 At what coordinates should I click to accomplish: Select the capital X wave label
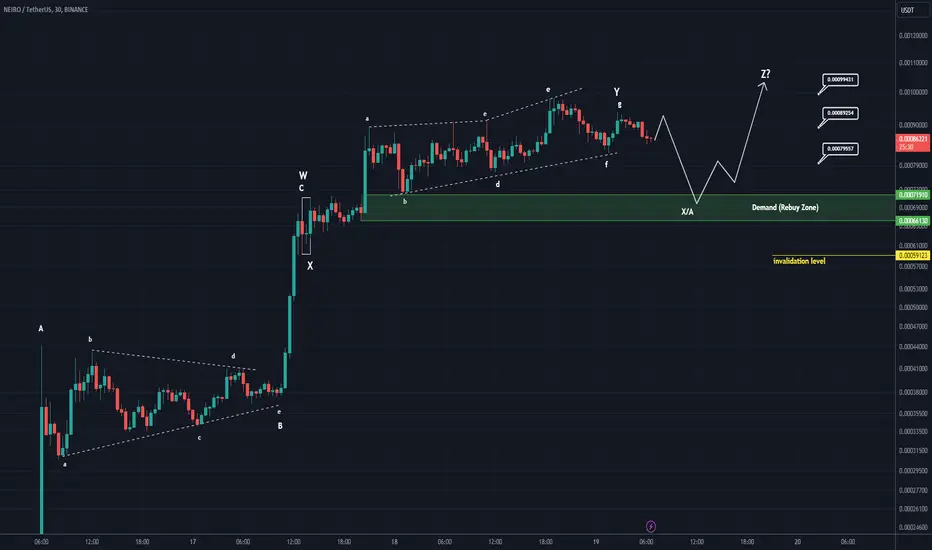pos(310,266)
